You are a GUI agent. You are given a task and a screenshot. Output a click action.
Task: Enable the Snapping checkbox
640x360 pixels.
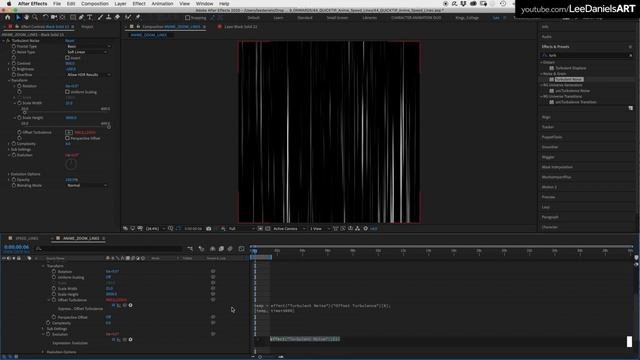pyautogui.click(x=187, y=18)
